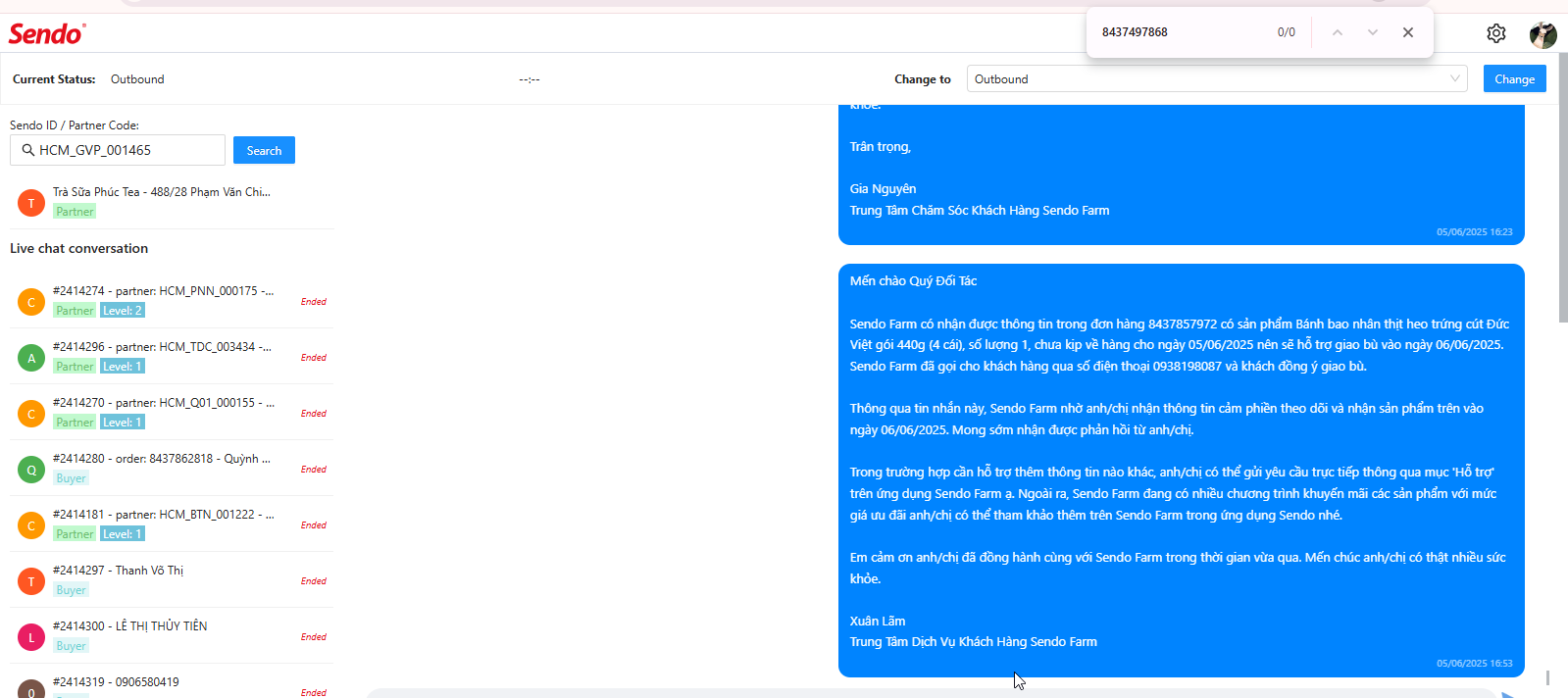This screenshot has height=698, width=1568.
Task: Click the blue Search button
Action: (264, 150)
